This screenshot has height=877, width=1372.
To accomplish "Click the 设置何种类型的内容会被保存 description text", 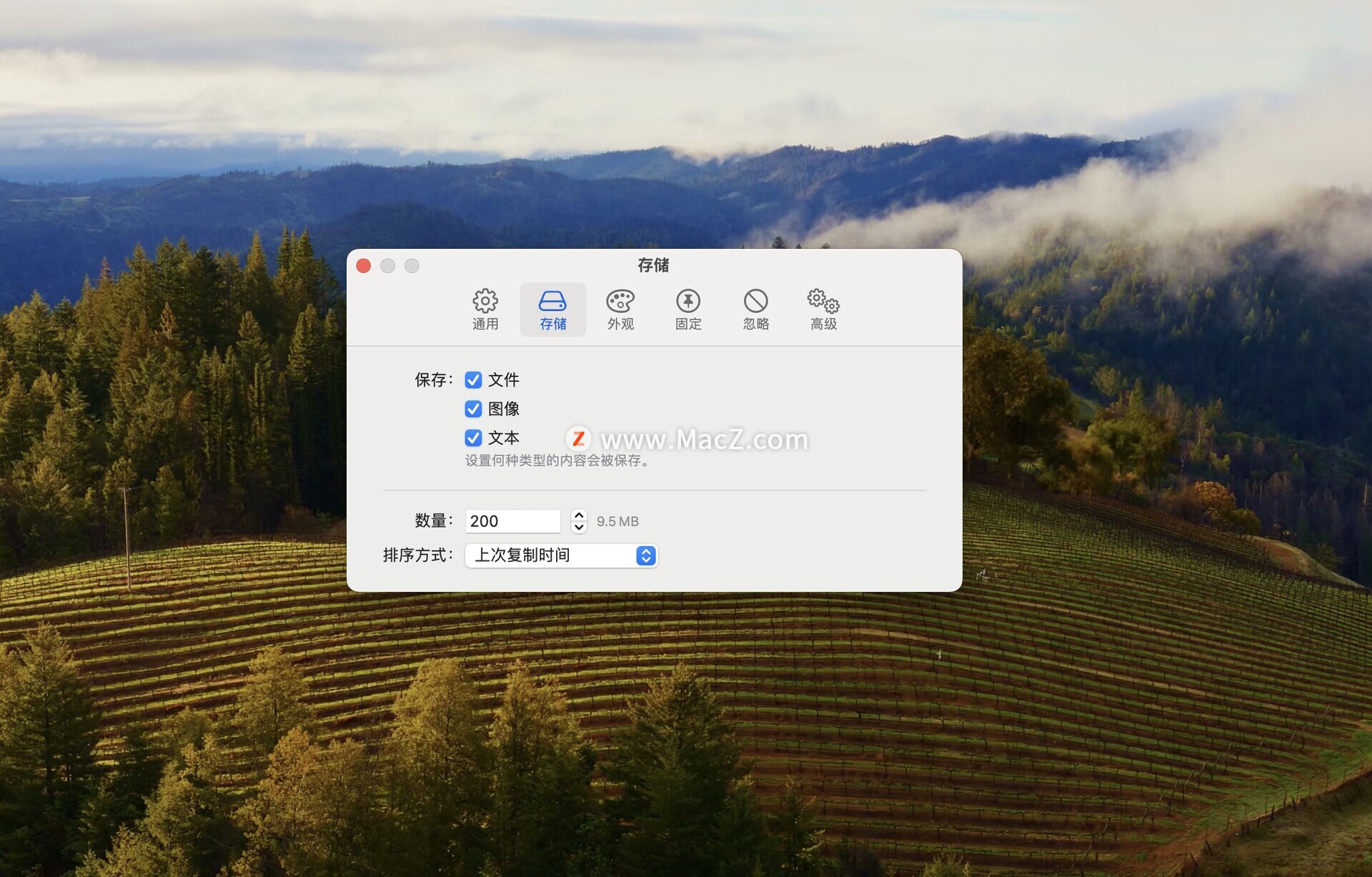I will click(558, 460).
